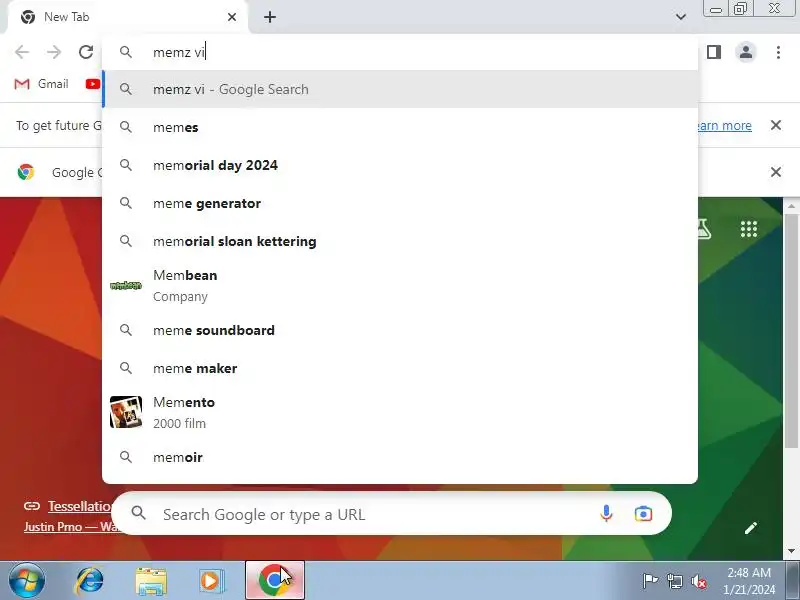Click the page scrollbar down arrow
Screen dimensions: 800x600
791,551
